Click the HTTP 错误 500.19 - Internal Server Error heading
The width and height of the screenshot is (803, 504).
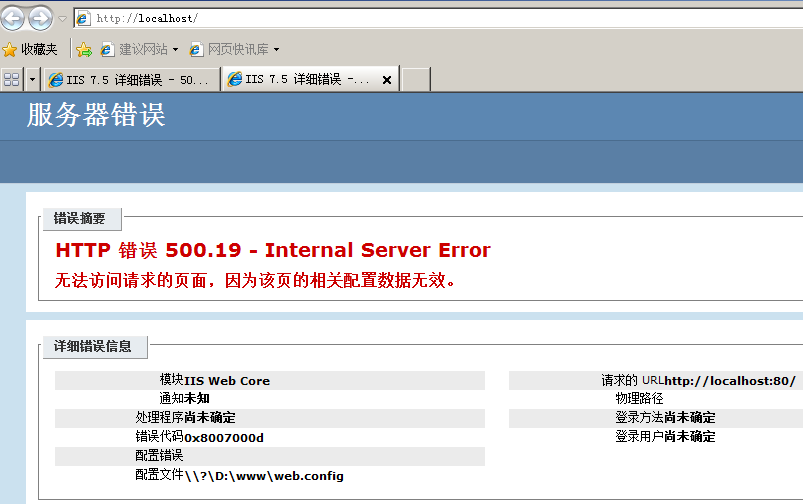[273, 250]
